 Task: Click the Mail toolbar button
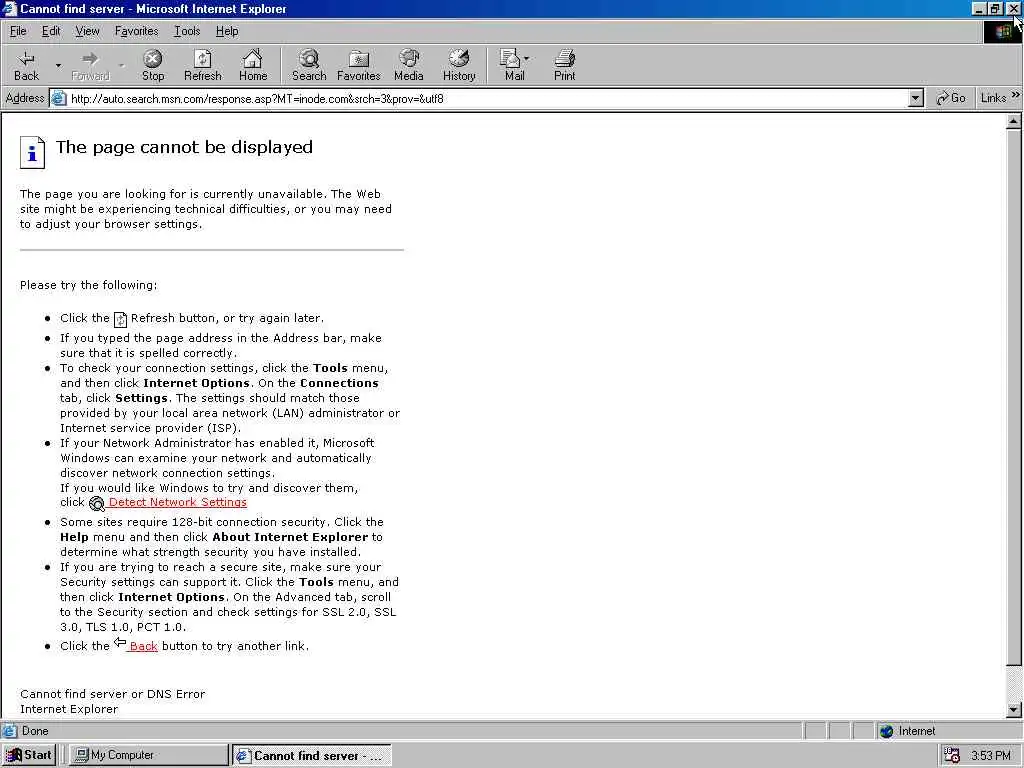513,65
